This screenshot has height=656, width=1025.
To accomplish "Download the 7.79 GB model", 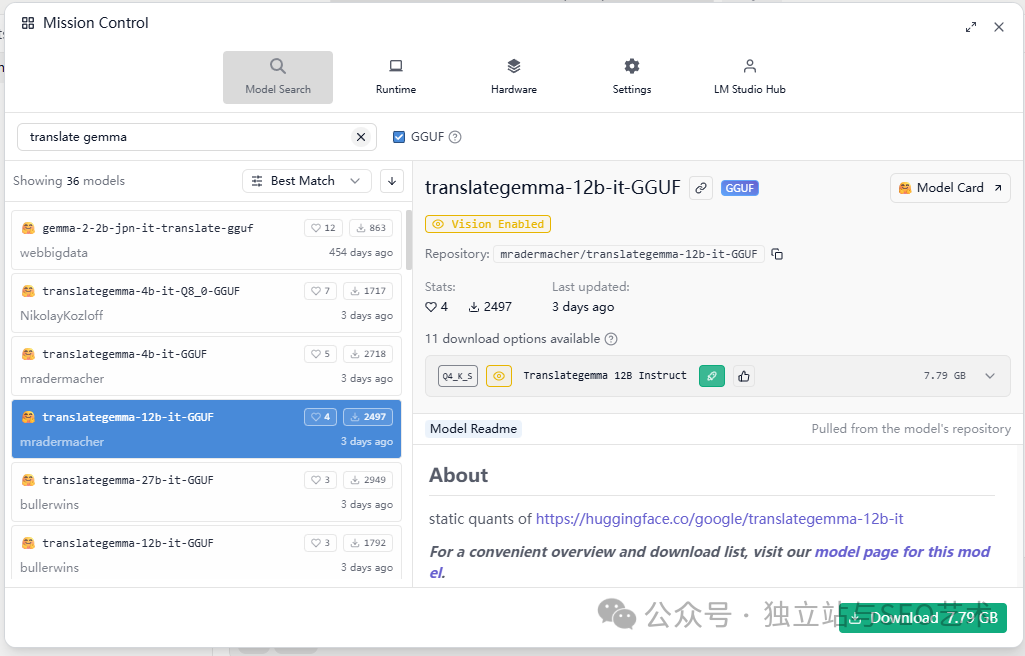I will [922, 617].
